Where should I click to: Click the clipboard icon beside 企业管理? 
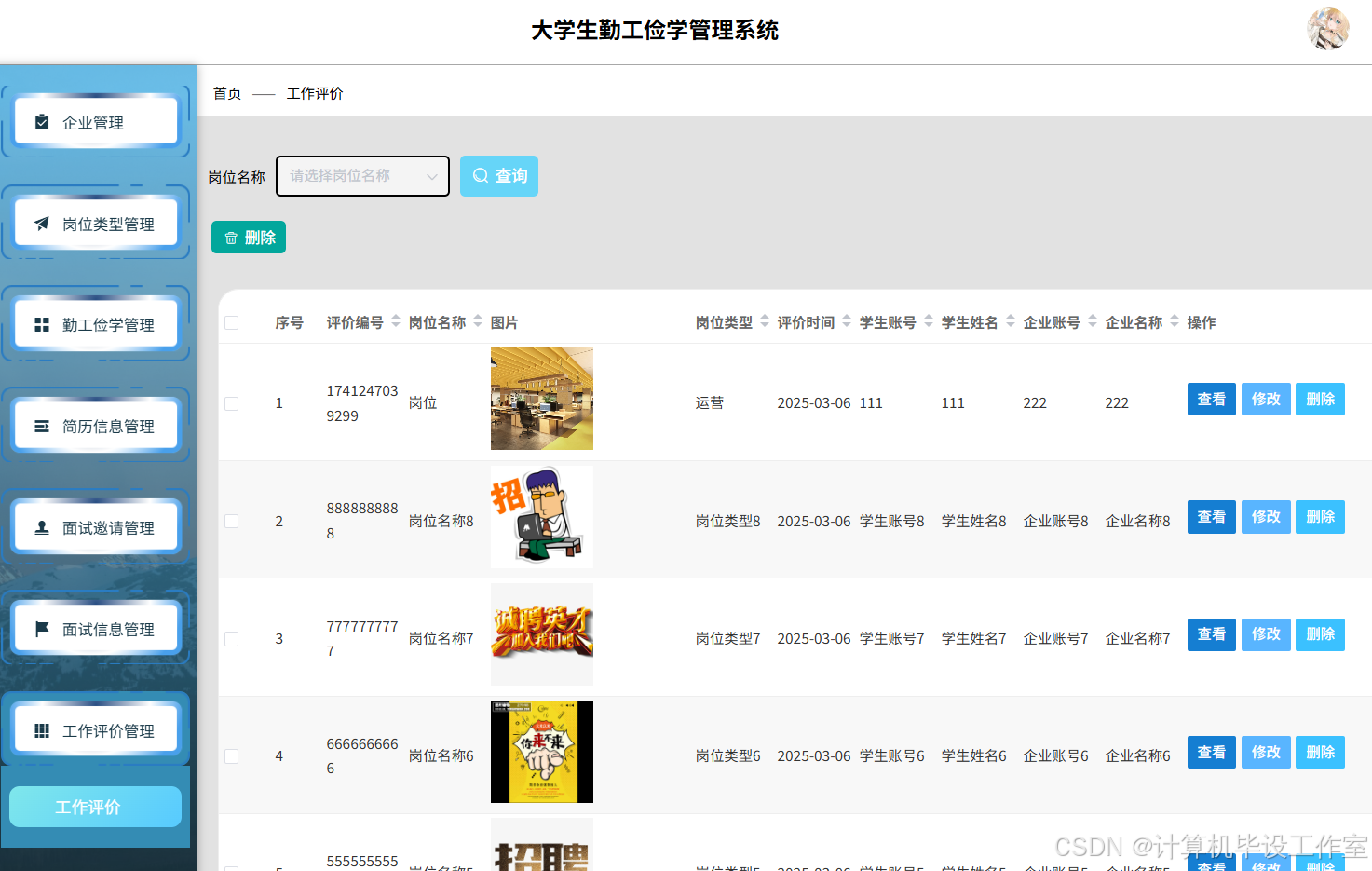pos(42,122)
